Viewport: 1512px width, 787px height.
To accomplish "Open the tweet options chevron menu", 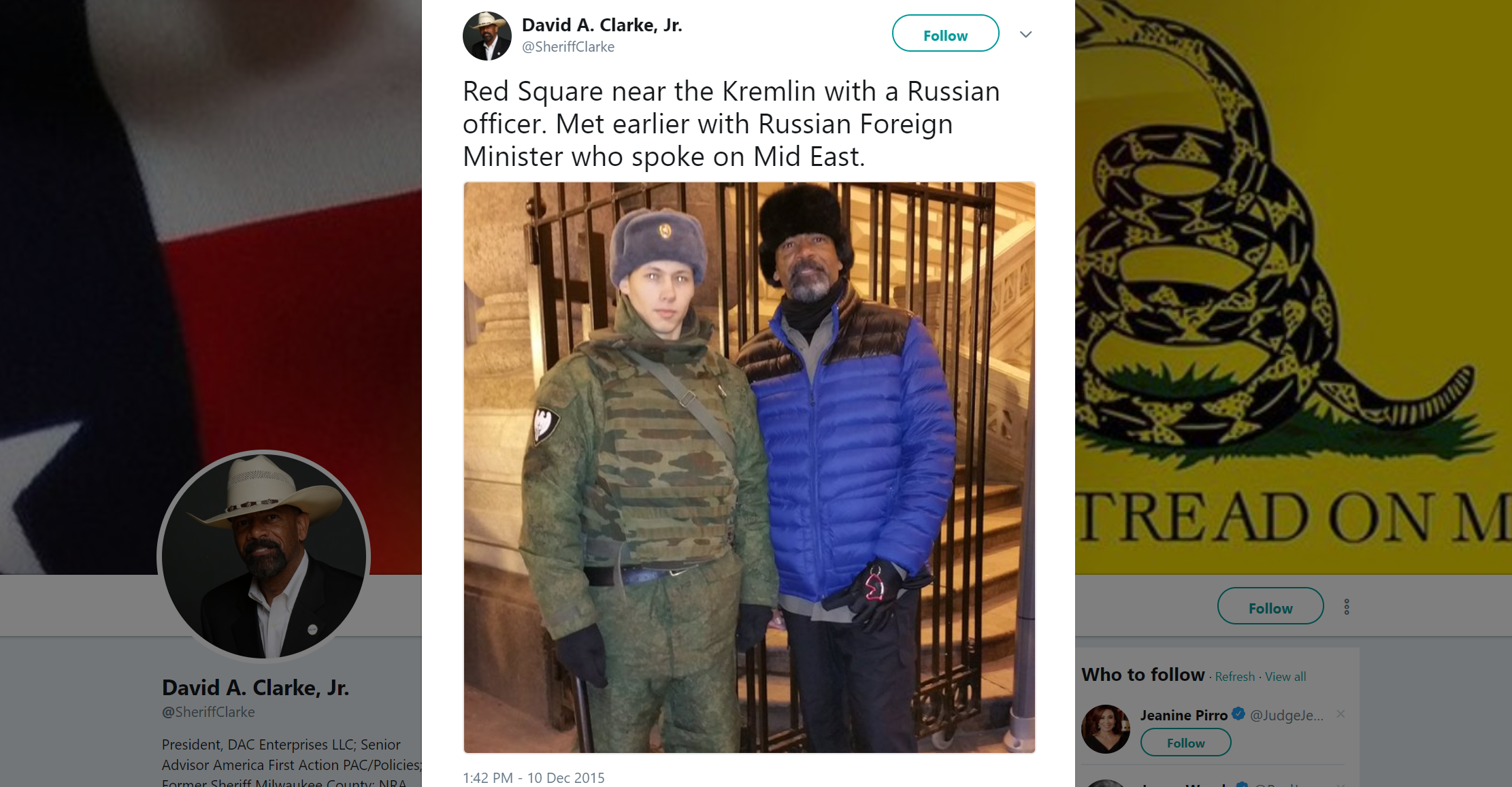I will [x=1025, y=34].
